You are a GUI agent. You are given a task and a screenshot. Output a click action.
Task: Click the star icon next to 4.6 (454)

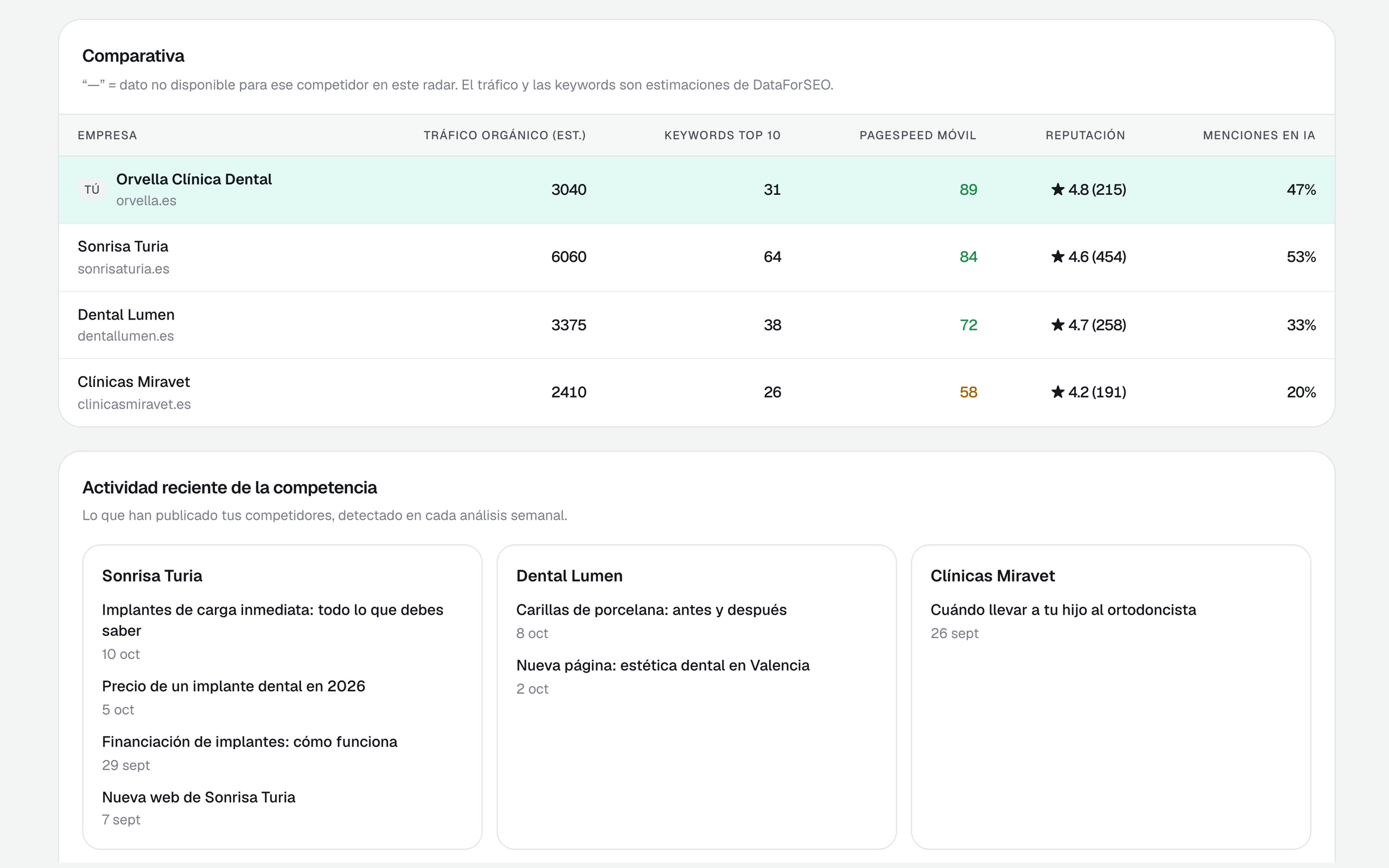pos(1058,257)
